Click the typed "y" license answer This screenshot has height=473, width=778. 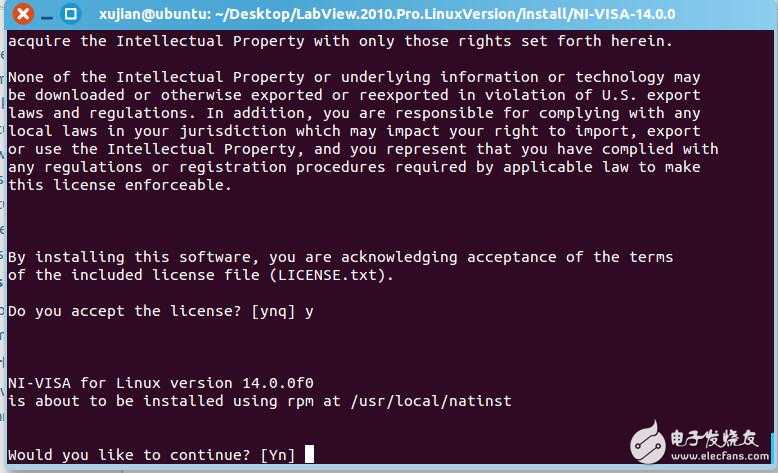pos(310,311)
